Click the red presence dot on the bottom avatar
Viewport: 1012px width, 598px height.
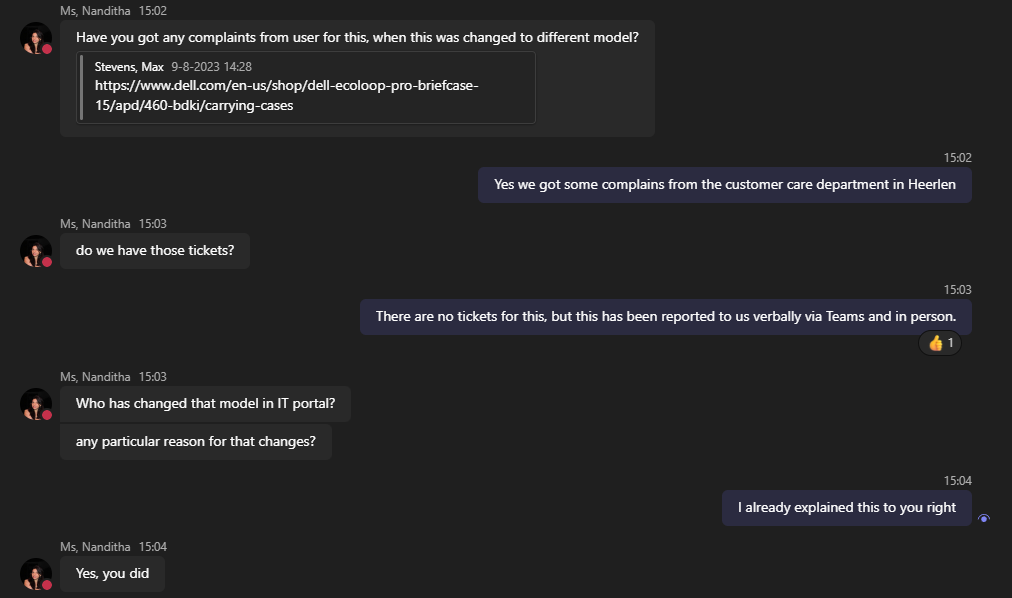point(46,584)
